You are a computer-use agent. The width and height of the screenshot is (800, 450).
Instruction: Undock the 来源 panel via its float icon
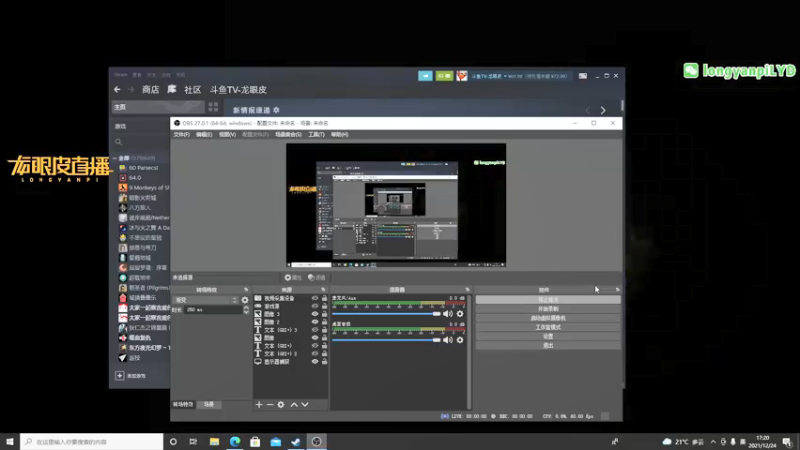(323, 290)
